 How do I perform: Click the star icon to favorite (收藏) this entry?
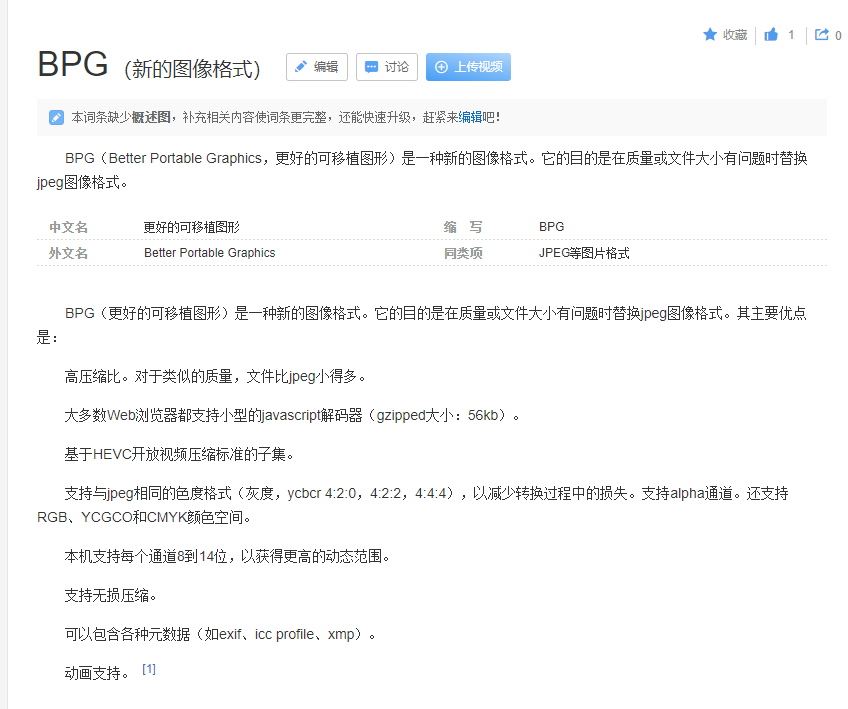pos(709,34)
